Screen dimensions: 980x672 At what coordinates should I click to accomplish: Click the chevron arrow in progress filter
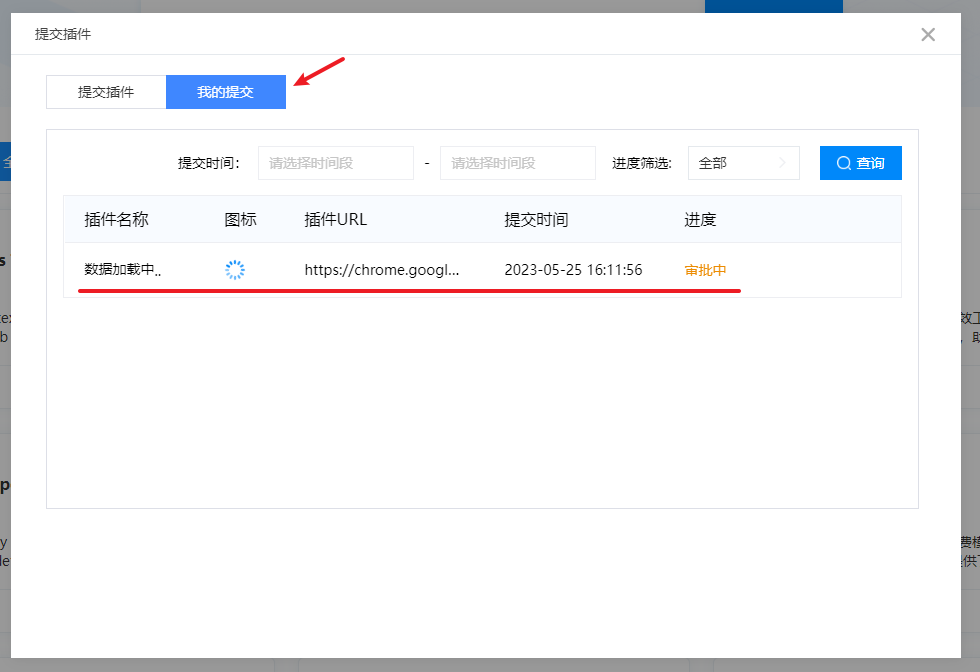click(782, 163)
